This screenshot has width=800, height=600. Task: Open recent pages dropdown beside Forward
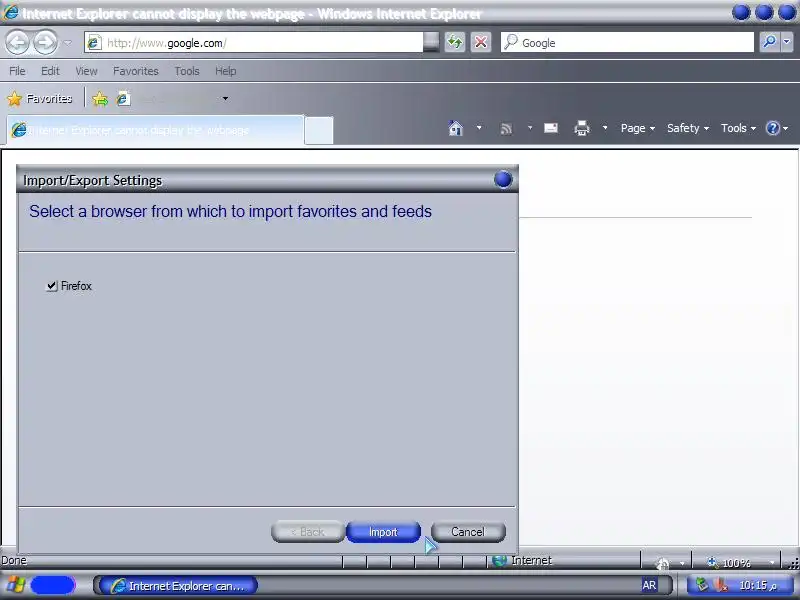[67, 43]
